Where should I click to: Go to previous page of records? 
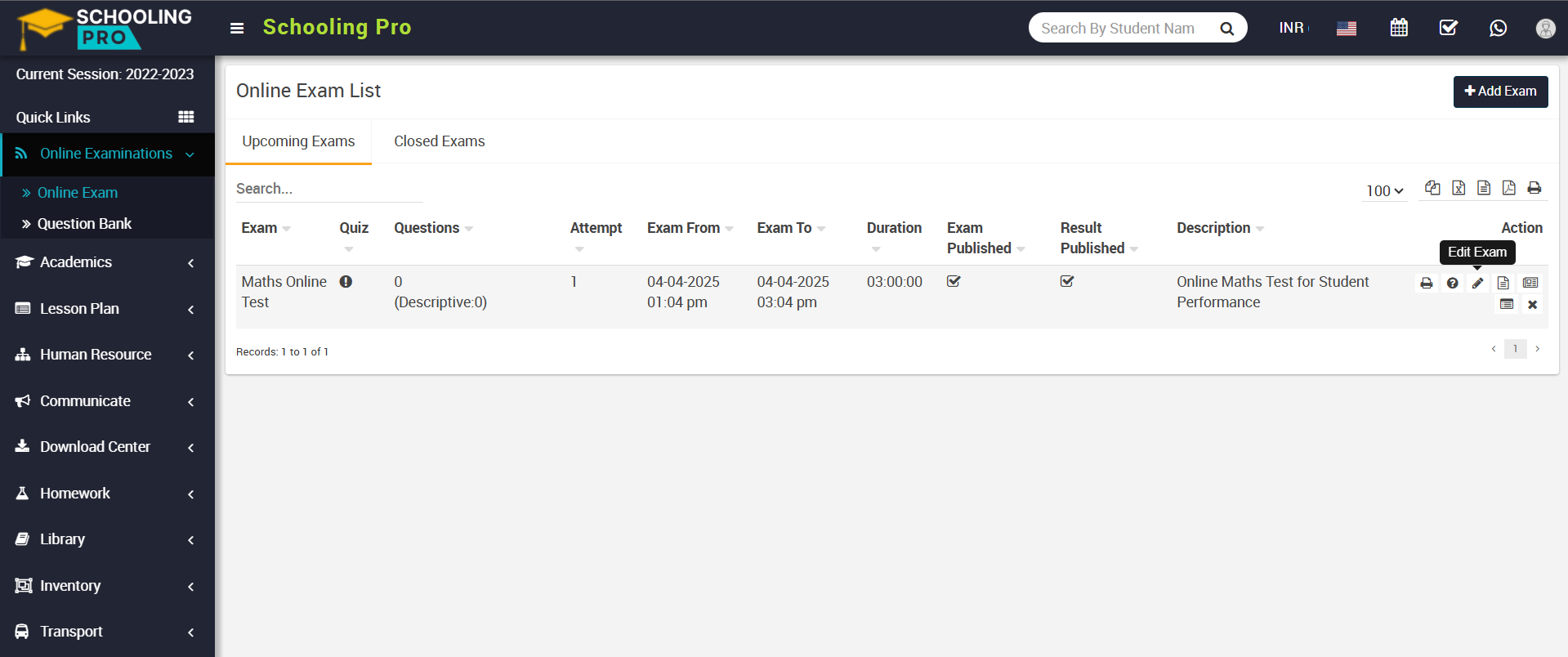coord(1494,349)
